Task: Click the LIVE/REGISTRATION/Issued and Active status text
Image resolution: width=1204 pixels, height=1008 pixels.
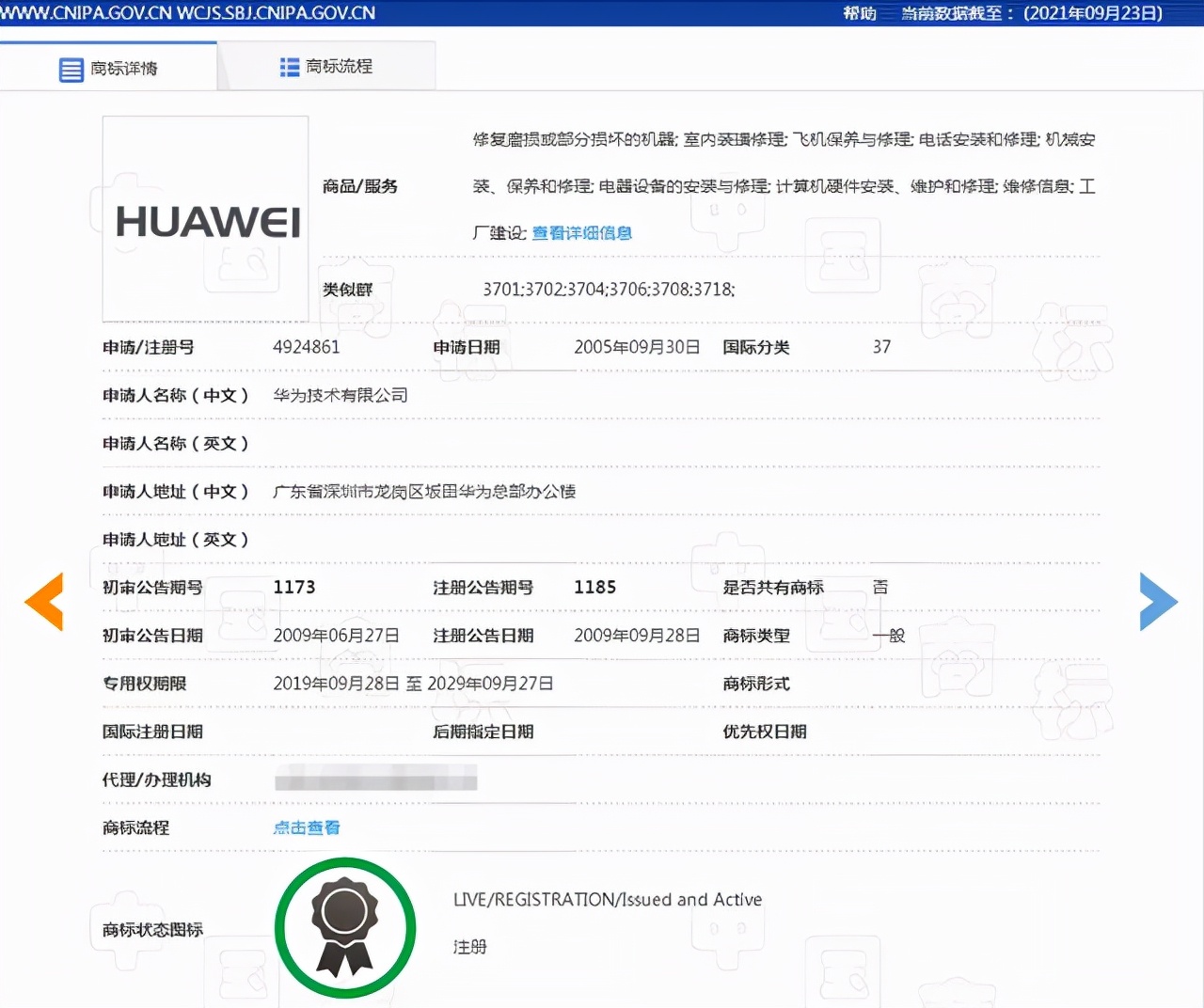Action: click(607, 899)
